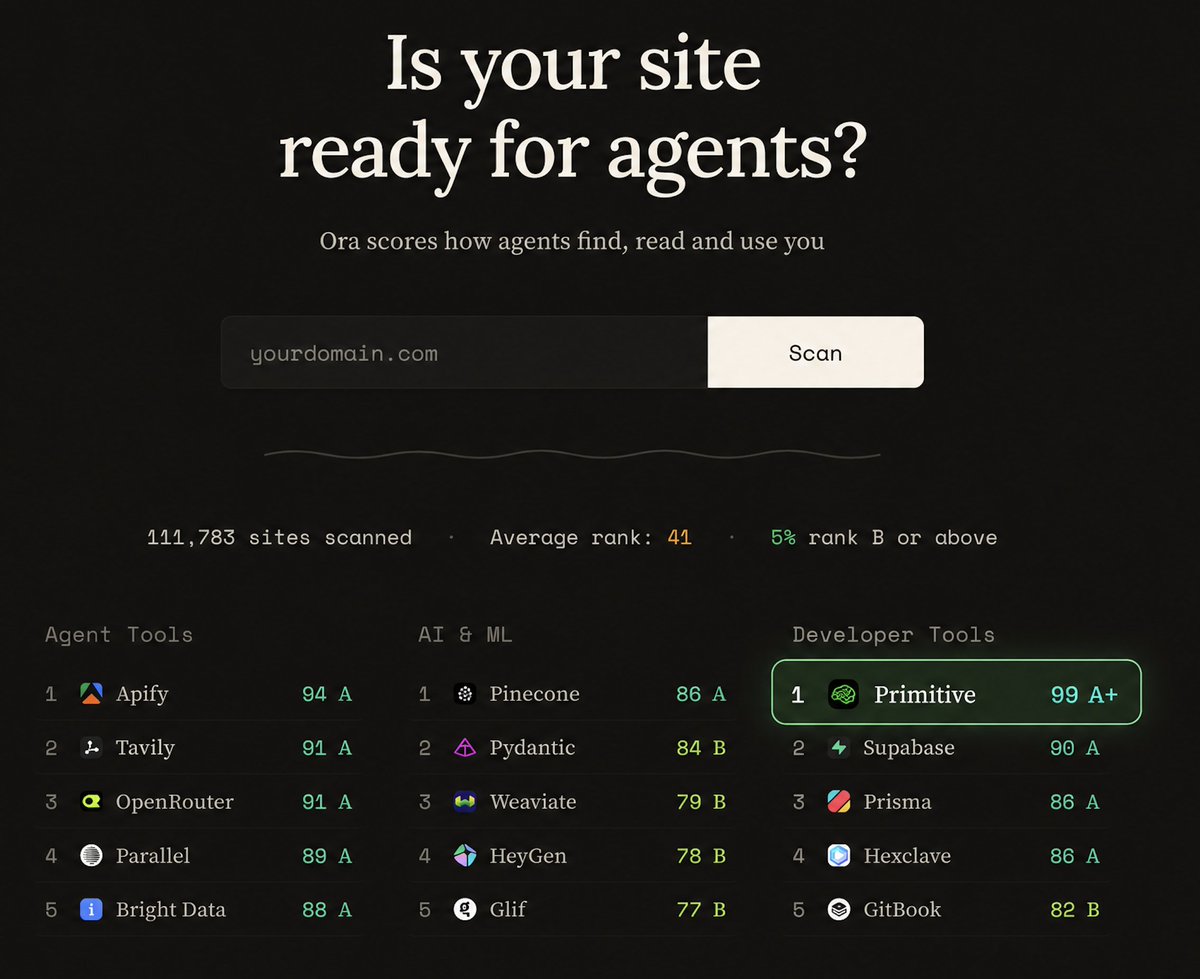
Task: Select the Agent Tools category heading
Action: click(119, 635)
